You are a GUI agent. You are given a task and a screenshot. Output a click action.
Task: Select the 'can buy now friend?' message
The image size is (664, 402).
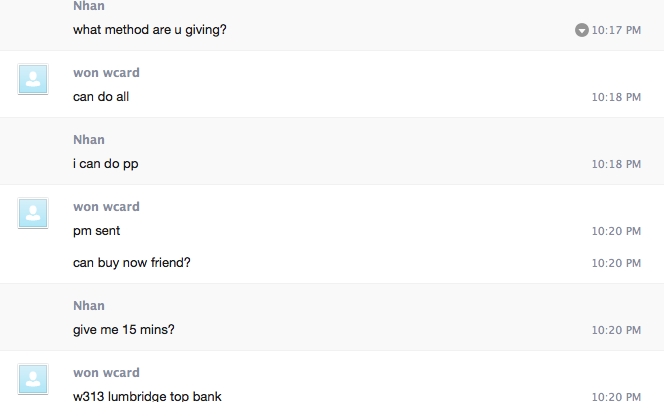click(132, 263)
